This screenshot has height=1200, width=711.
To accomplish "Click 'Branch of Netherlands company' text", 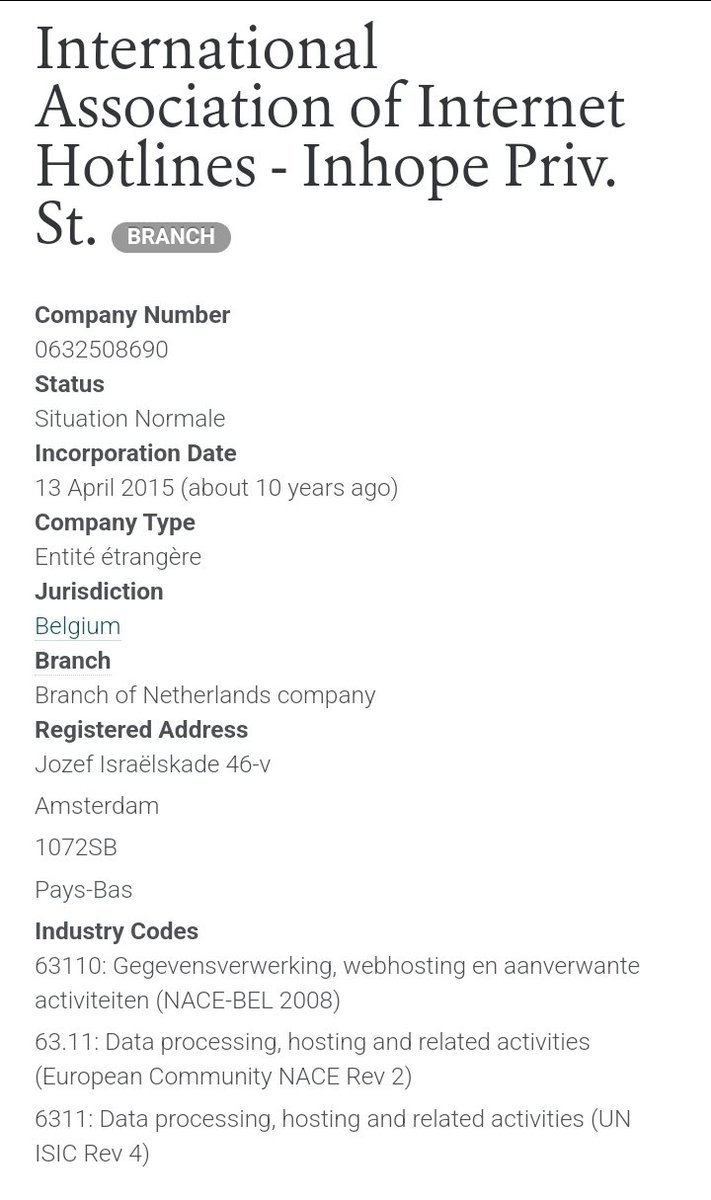I will [x=205, y=695].
